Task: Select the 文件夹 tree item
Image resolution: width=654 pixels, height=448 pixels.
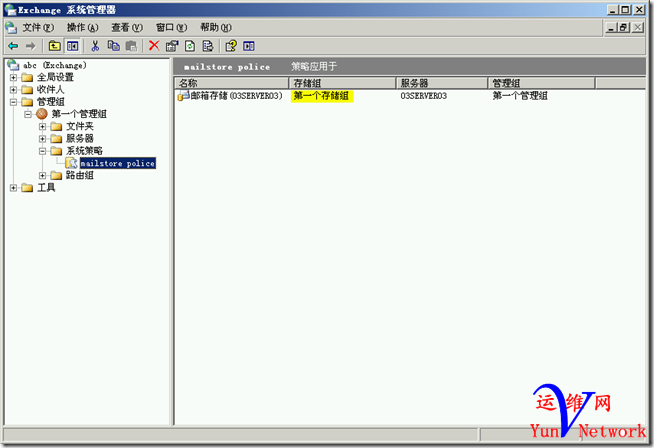Action: coord(80,126)
